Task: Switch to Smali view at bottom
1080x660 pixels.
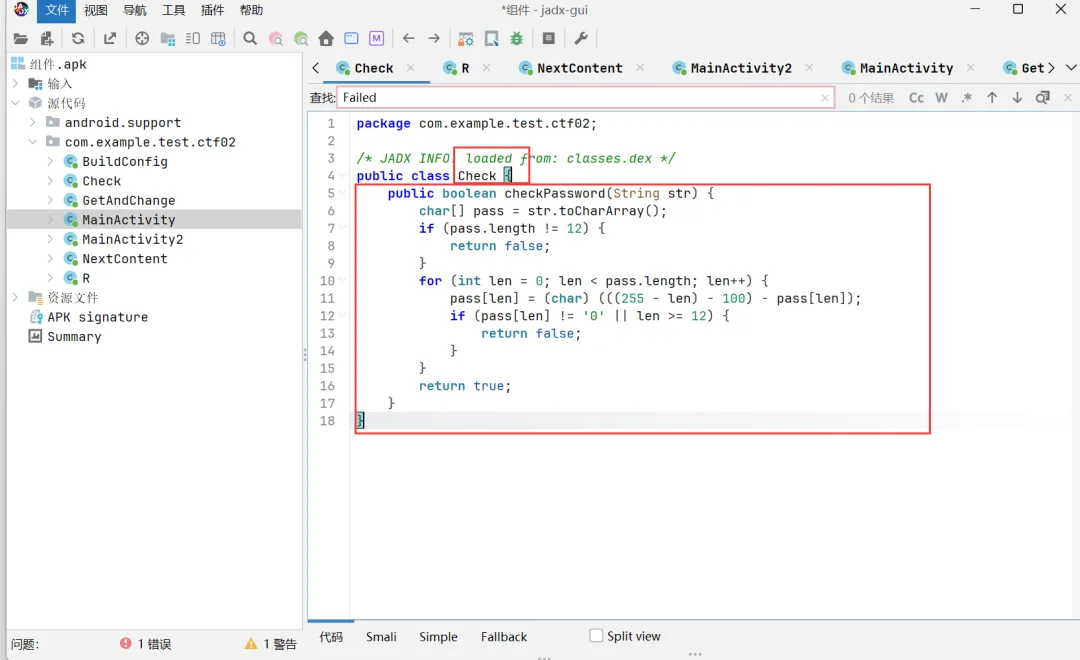Action: tap(381, 637)
